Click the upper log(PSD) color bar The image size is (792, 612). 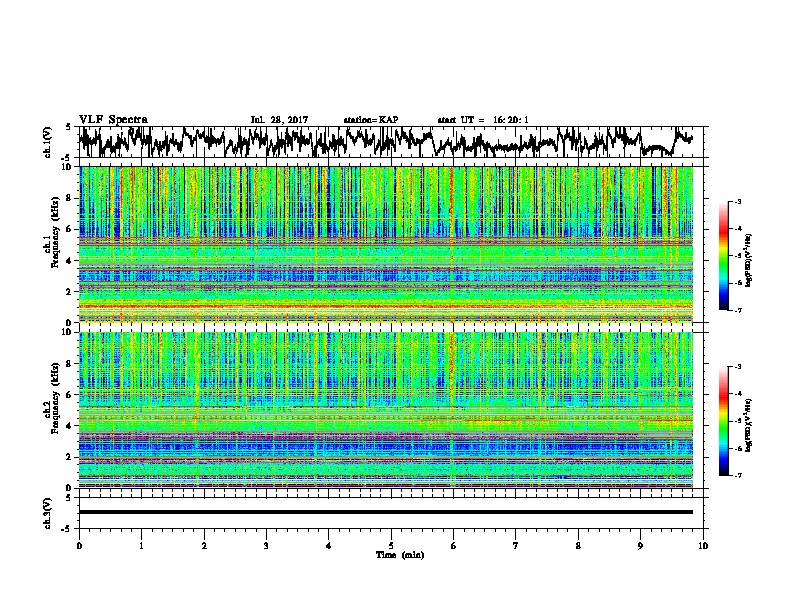723,256
